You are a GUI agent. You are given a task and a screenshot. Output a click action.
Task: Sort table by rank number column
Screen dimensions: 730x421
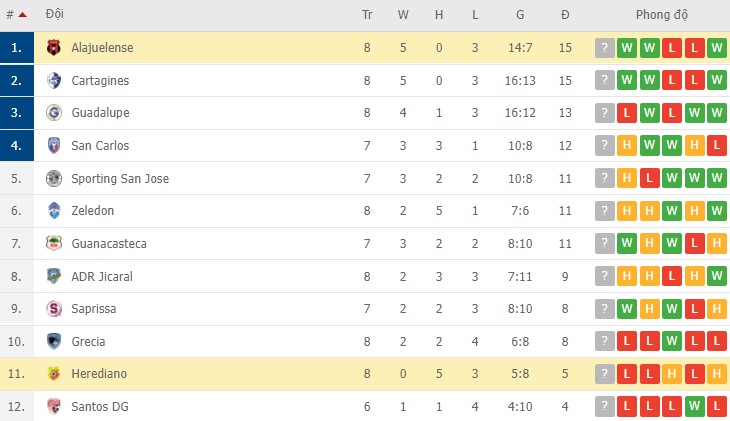[x=15, y=15]
